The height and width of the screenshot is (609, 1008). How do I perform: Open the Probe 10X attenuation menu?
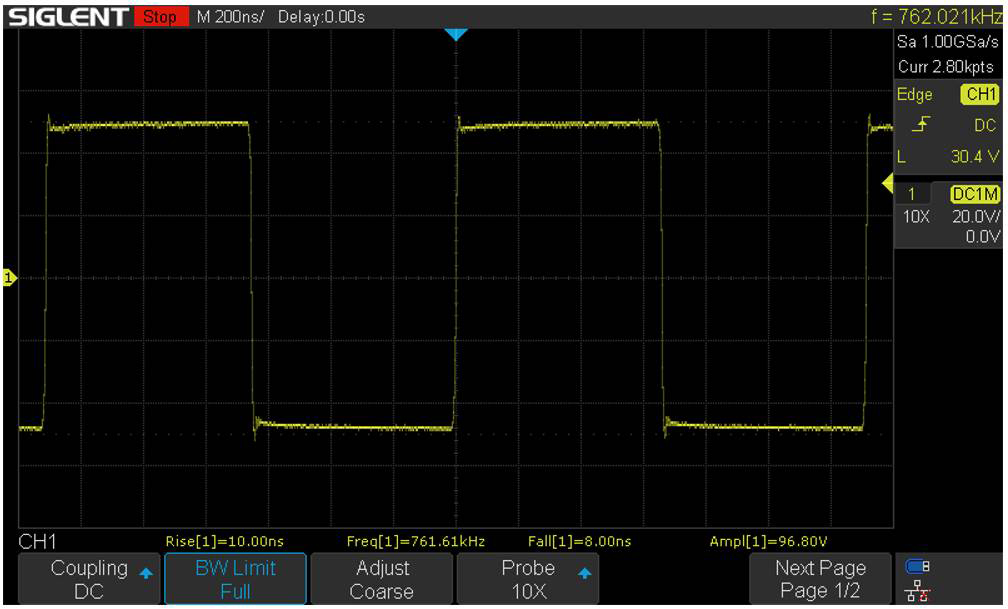528,579
